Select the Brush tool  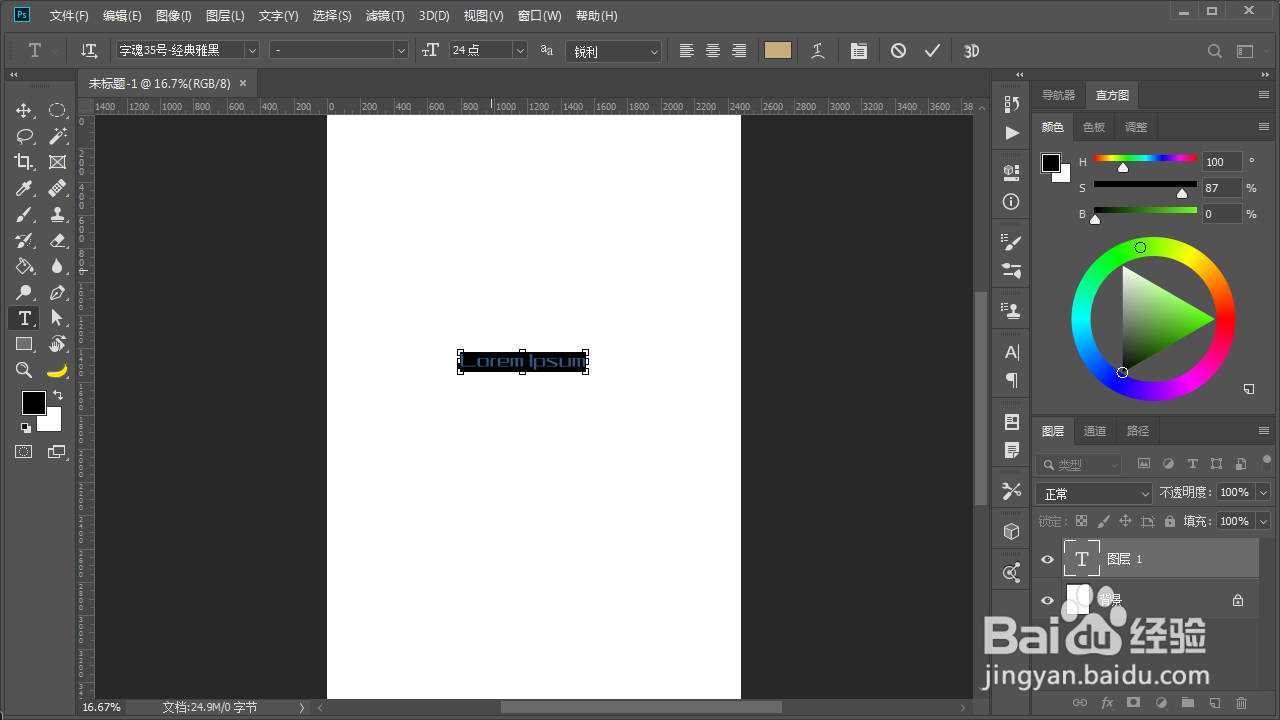pos(24,214)
